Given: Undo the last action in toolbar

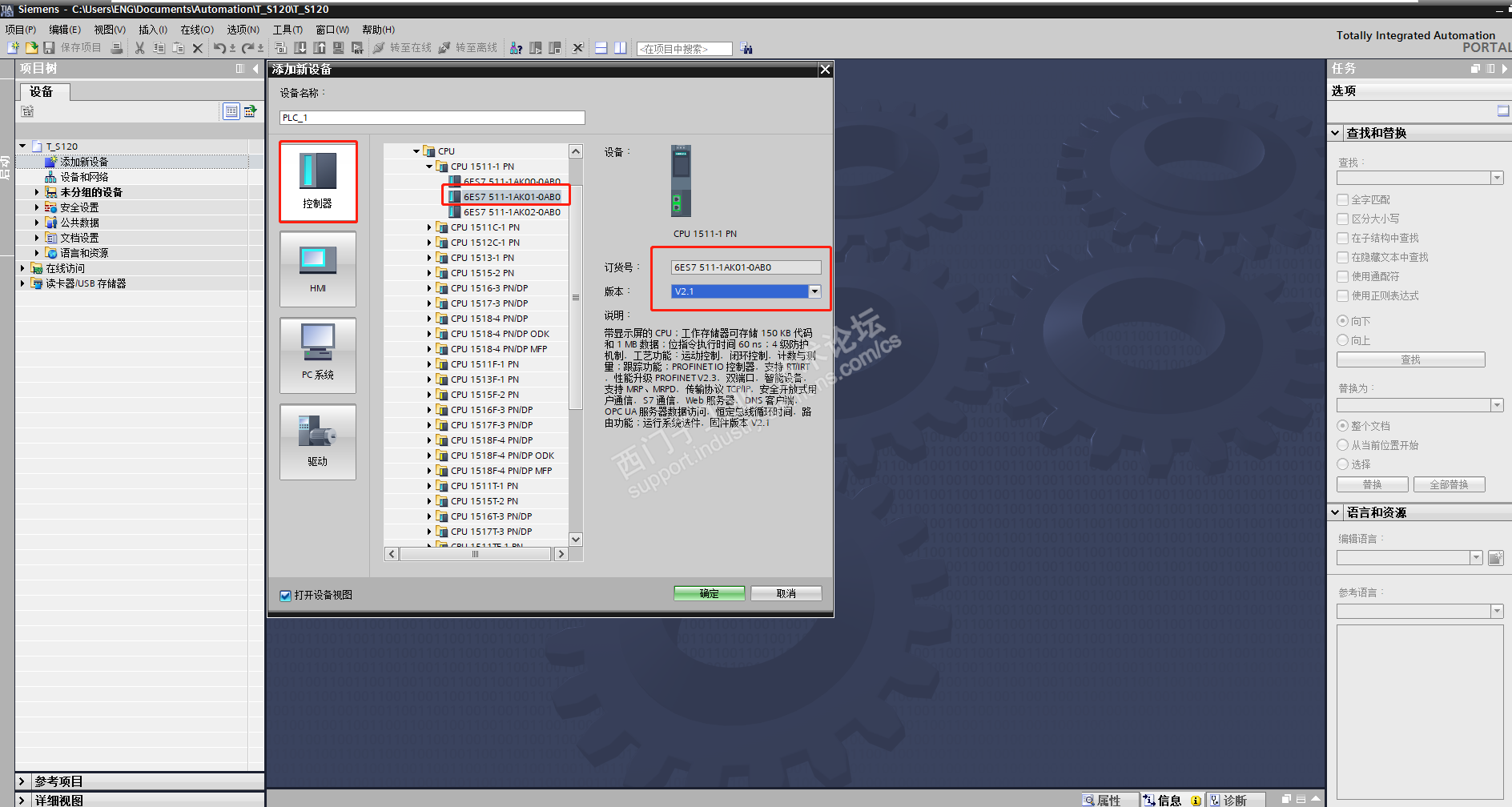Looking at the screenshot, I should pos(219,48).
